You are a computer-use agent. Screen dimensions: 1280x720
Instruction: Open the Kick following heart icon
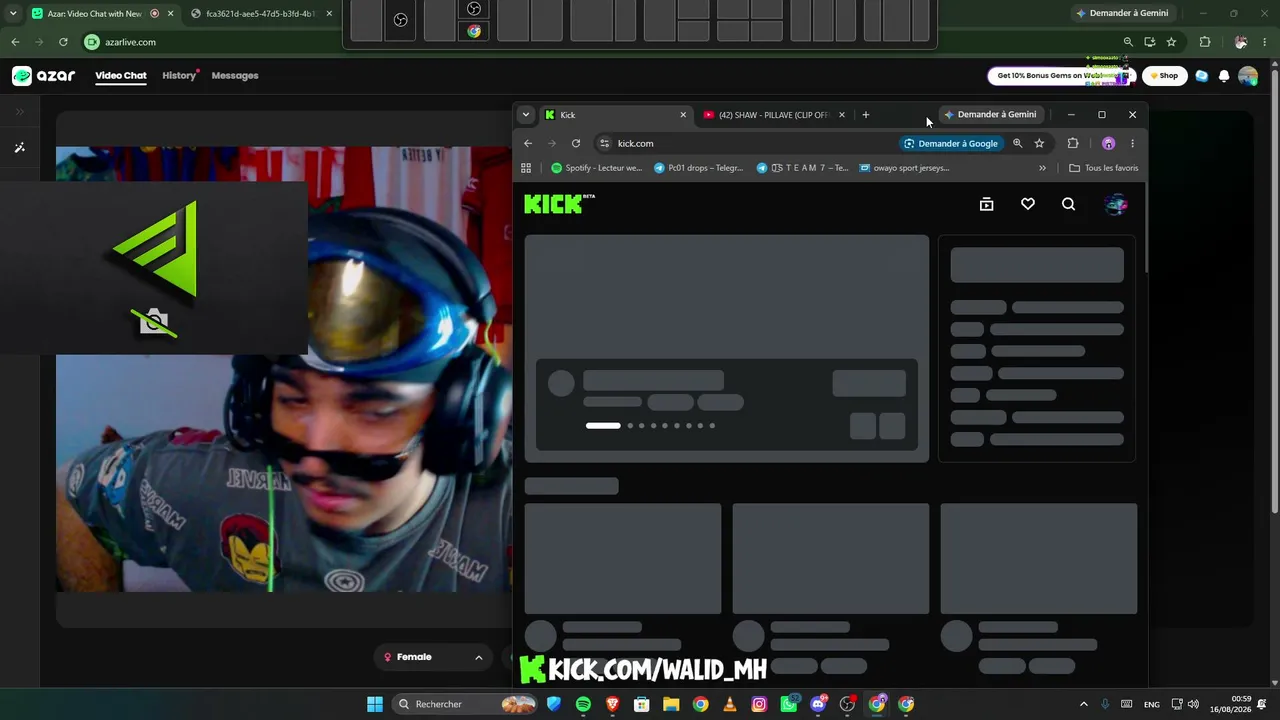point(1027,204)
